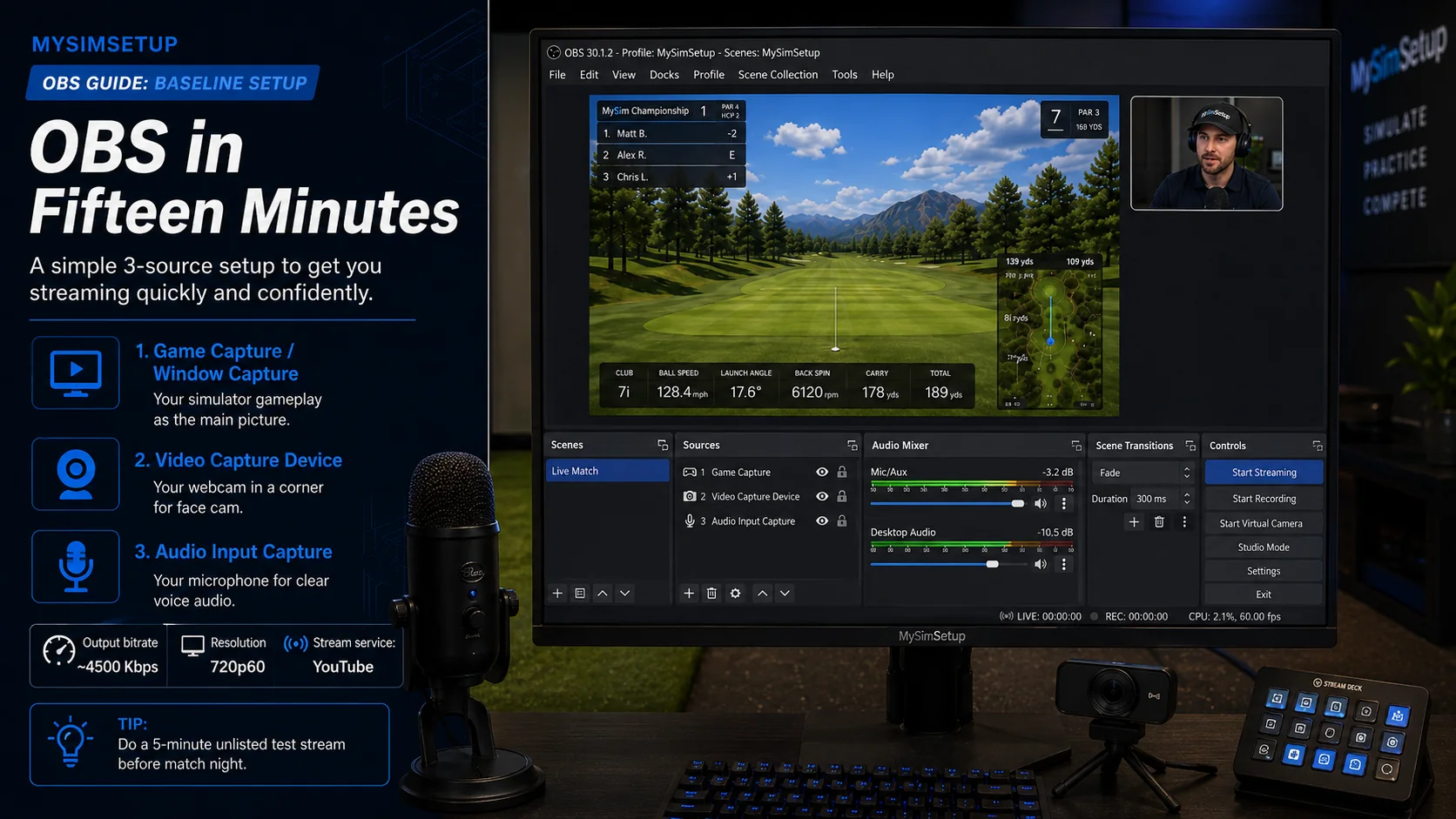Open transition properties three-dot menu
Screen dimensions: 1456x819
point(1183,522)
